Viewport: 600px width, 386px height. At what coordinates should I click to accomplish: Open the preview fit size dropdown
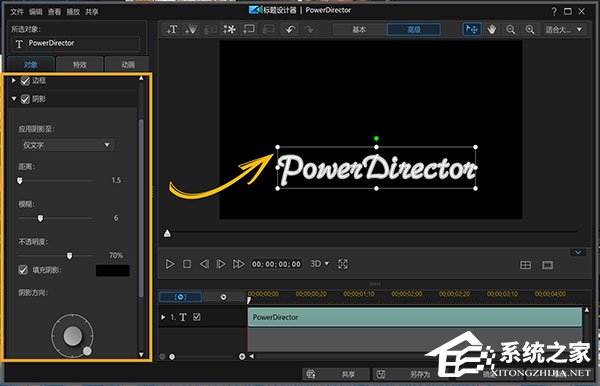click(564, 29)
